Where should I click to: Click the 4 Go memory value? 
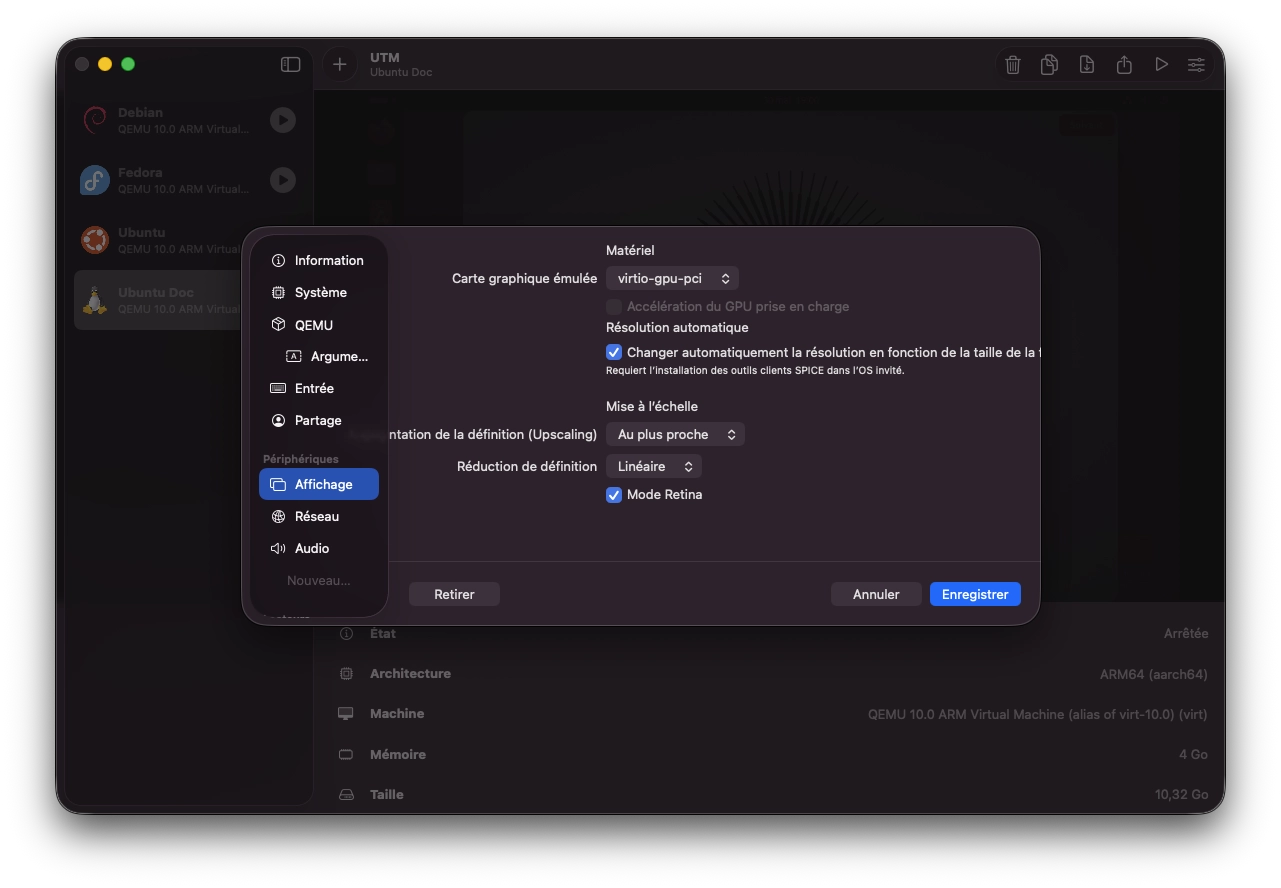coord(1194,755)
